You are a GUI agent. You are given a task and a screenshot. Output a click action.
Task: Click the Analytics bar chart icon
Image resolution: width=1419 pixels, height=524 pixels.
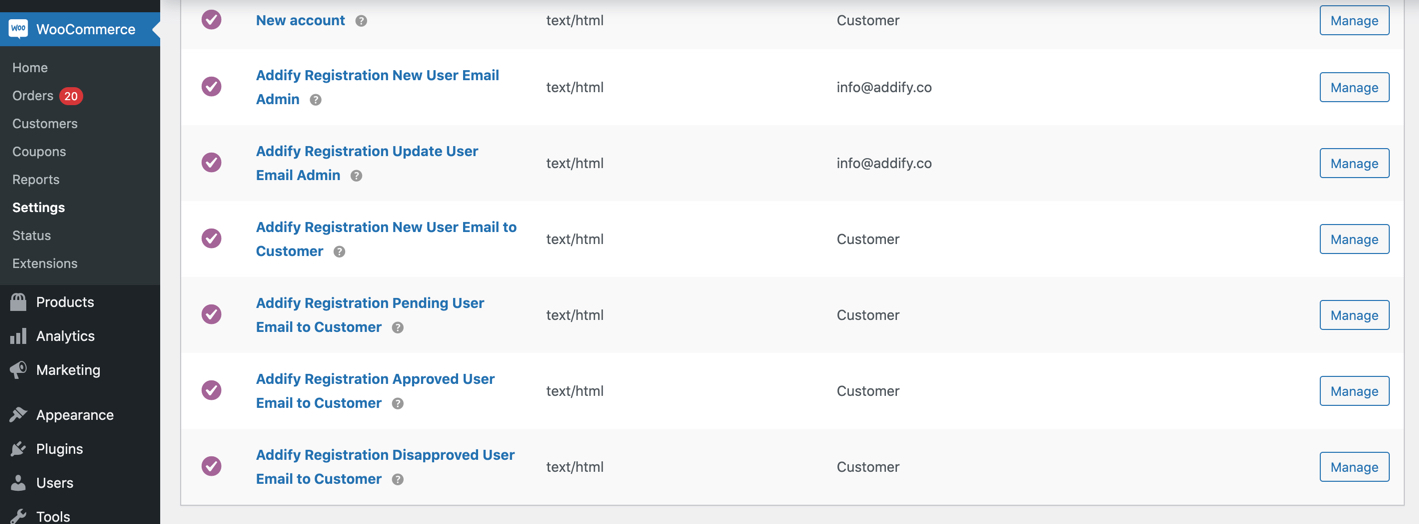click(x=18, y=336)
